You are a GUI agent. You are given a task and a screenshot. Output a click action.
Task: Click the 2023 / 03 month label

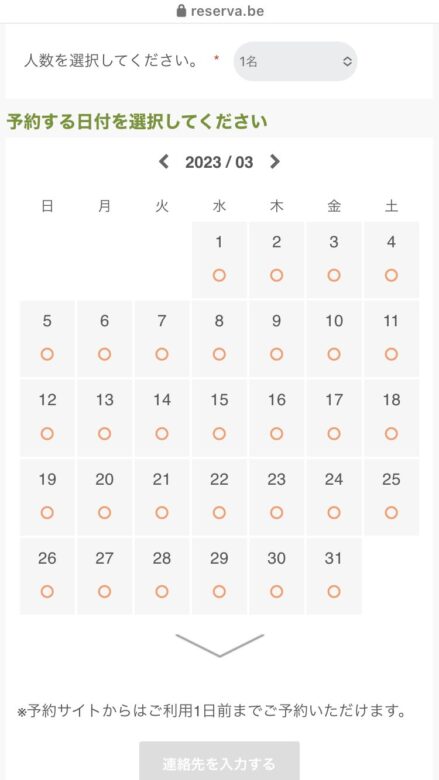point(219,162)
